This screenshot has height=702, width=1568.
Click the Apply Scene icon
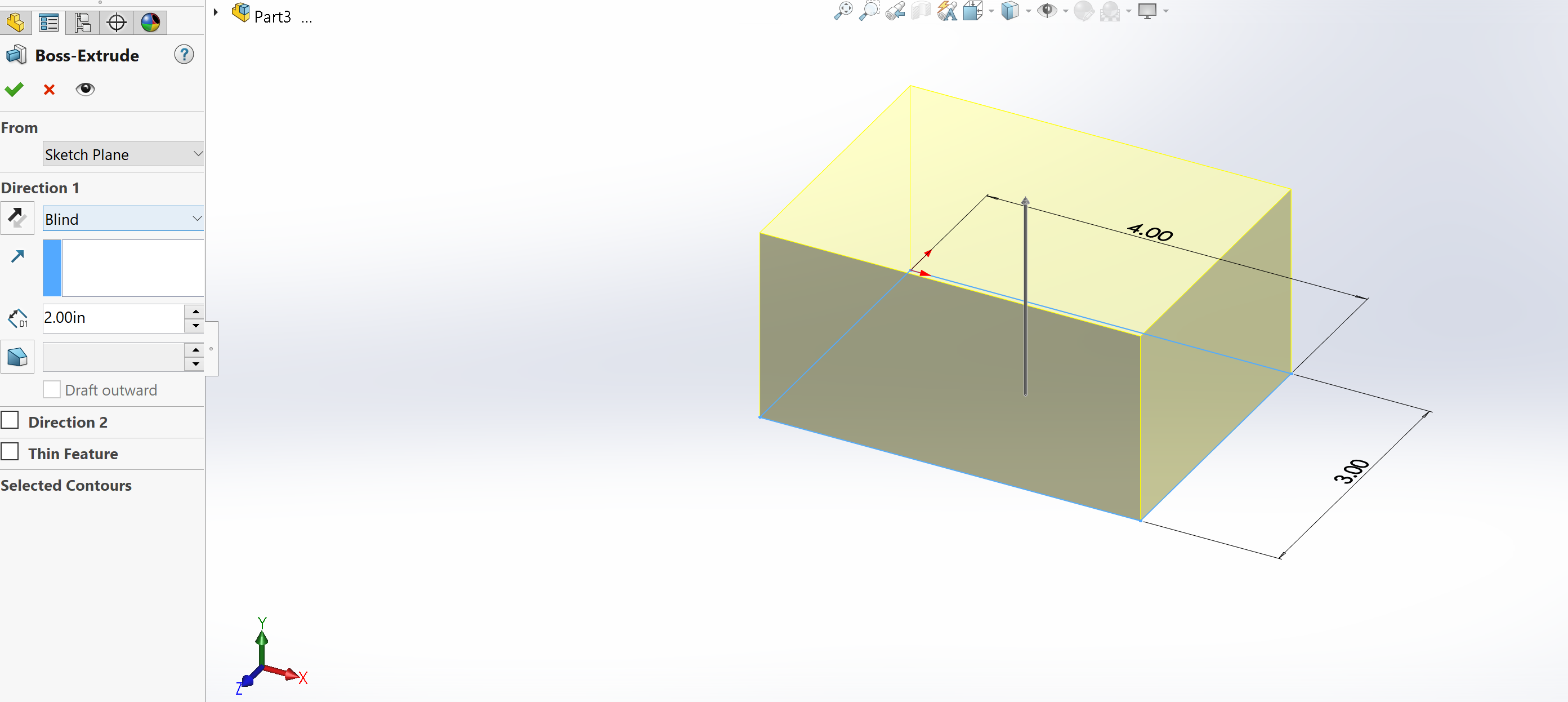(1110, 11)
